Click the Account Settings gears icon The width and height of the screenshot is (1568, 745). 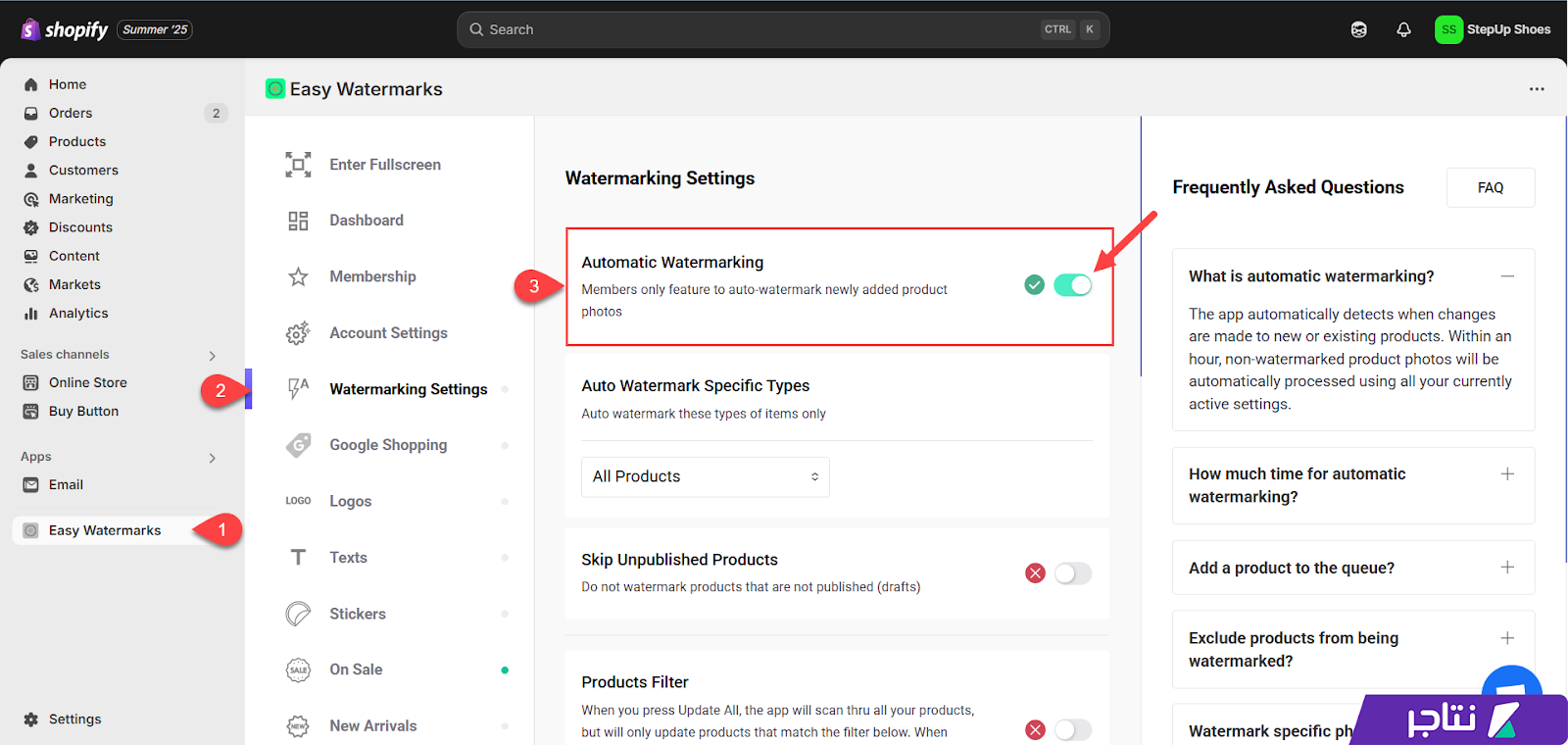click(298, 333)
